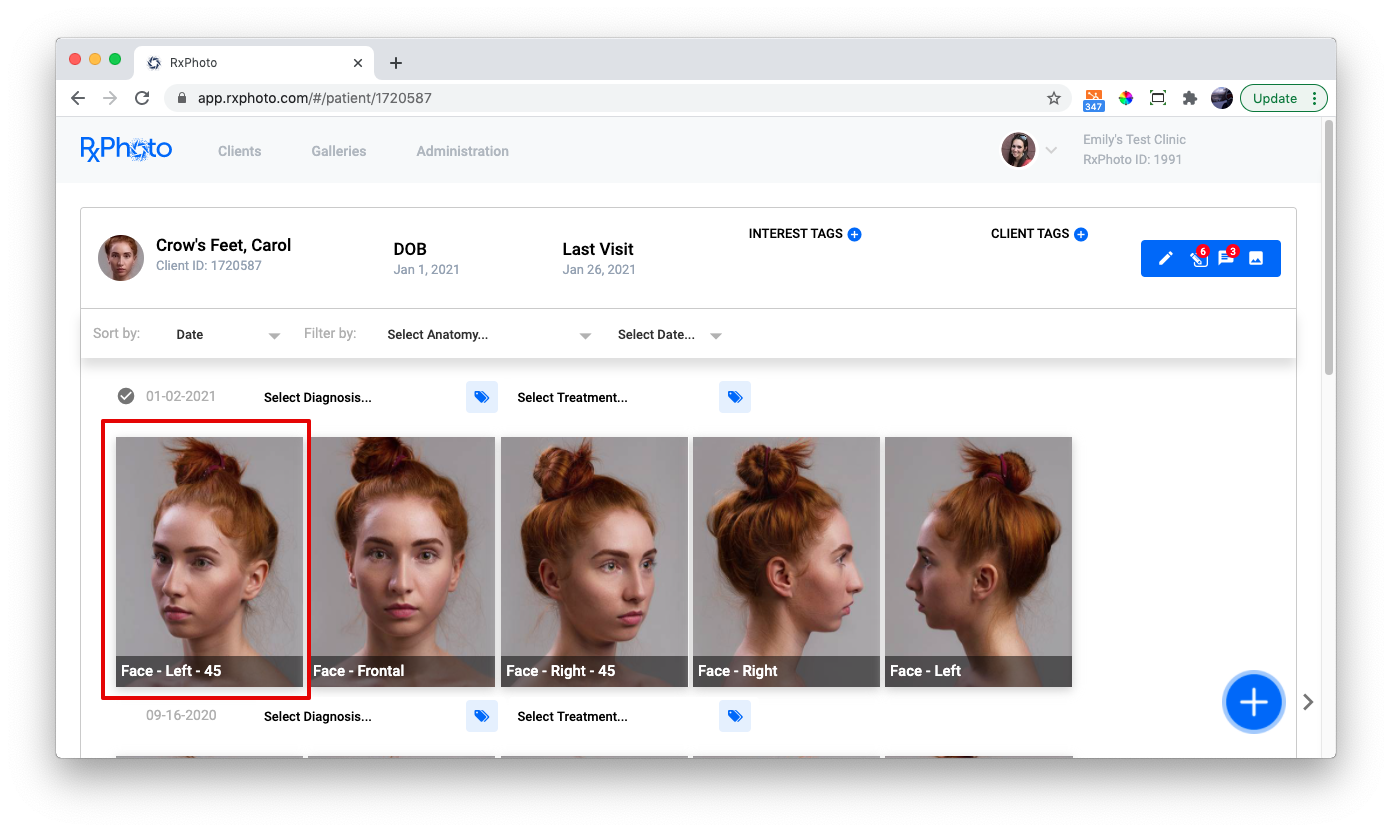Open the Face - Frontal photo
Image resolution: width=1392 pixels, height=832 pixels.
[x=401, y=561]
